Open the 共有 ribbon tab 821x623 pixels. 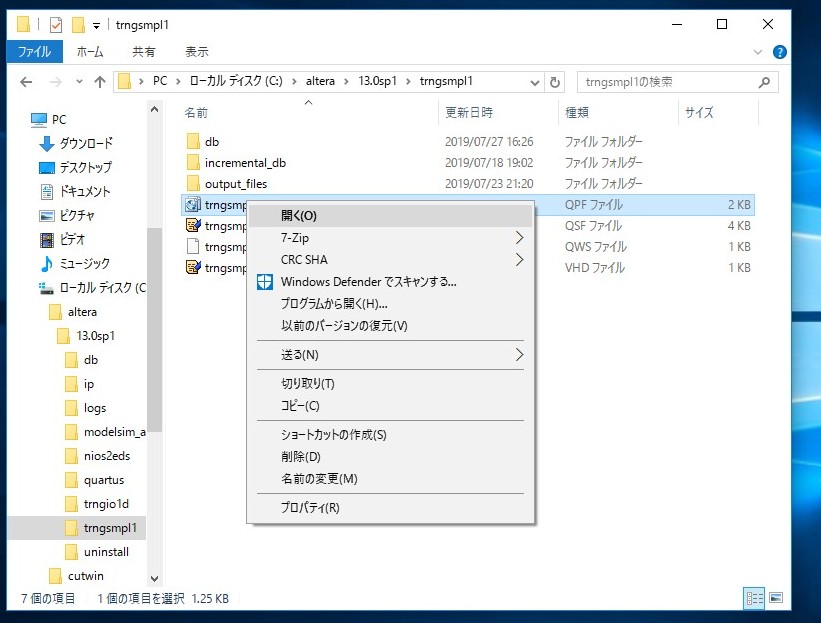(x=144, y=52)
